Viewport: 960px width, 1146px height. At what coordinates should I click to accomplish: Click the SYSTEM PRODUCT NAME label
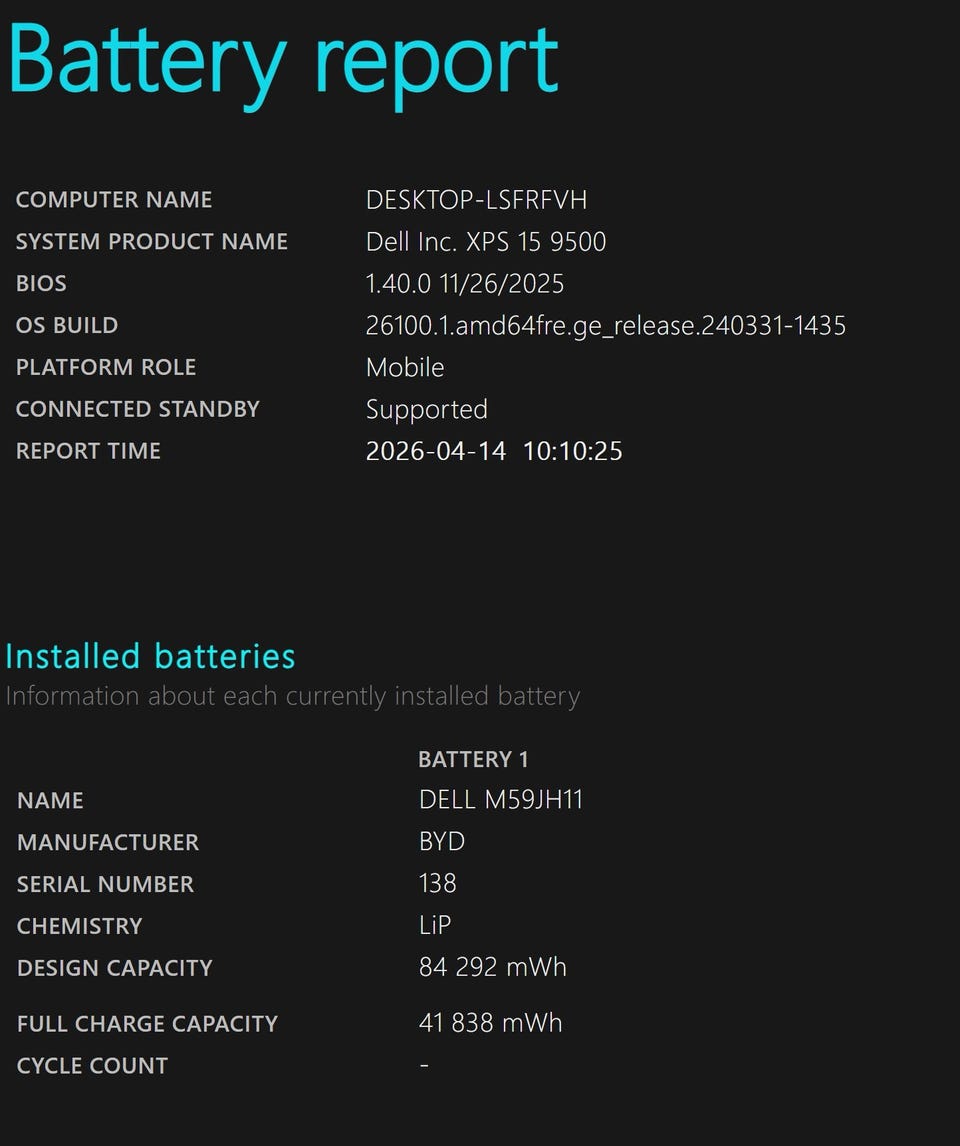pos(152,242)
